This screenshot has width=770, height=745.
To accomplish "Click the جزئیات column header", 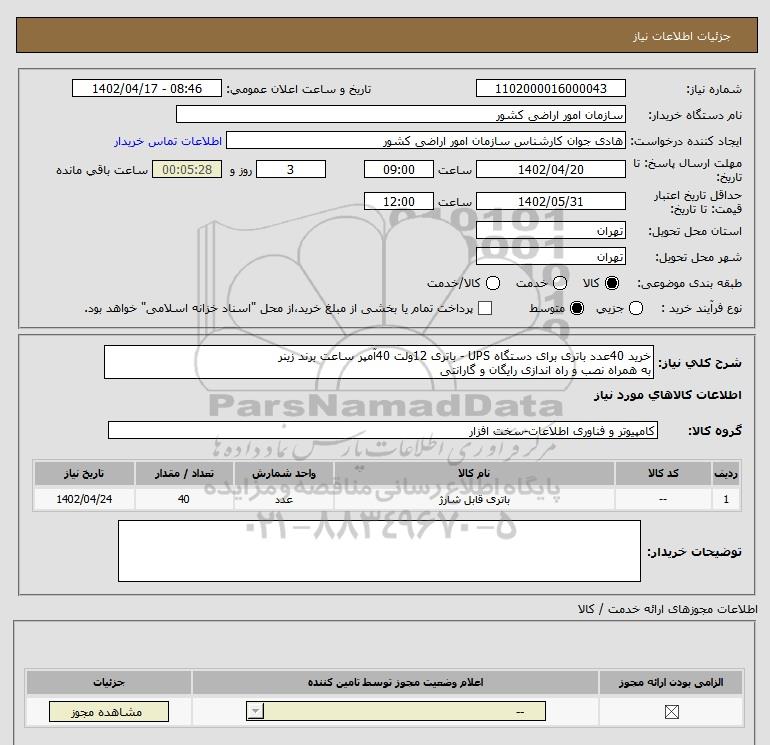I will click(109, 683).
